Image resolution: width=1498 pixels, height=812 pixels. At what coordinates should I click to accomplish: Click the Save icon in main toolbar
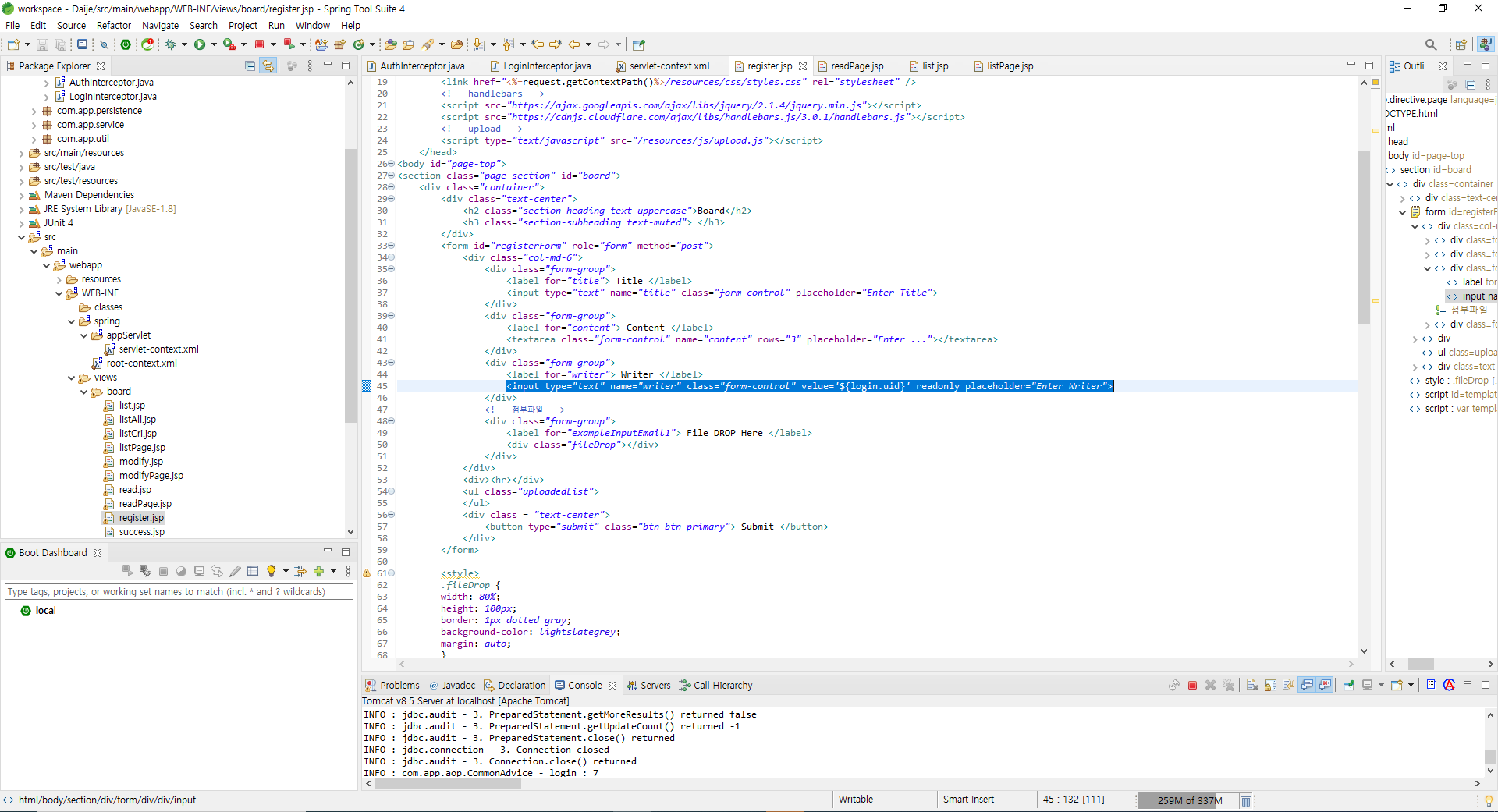[x=42, y=44]
